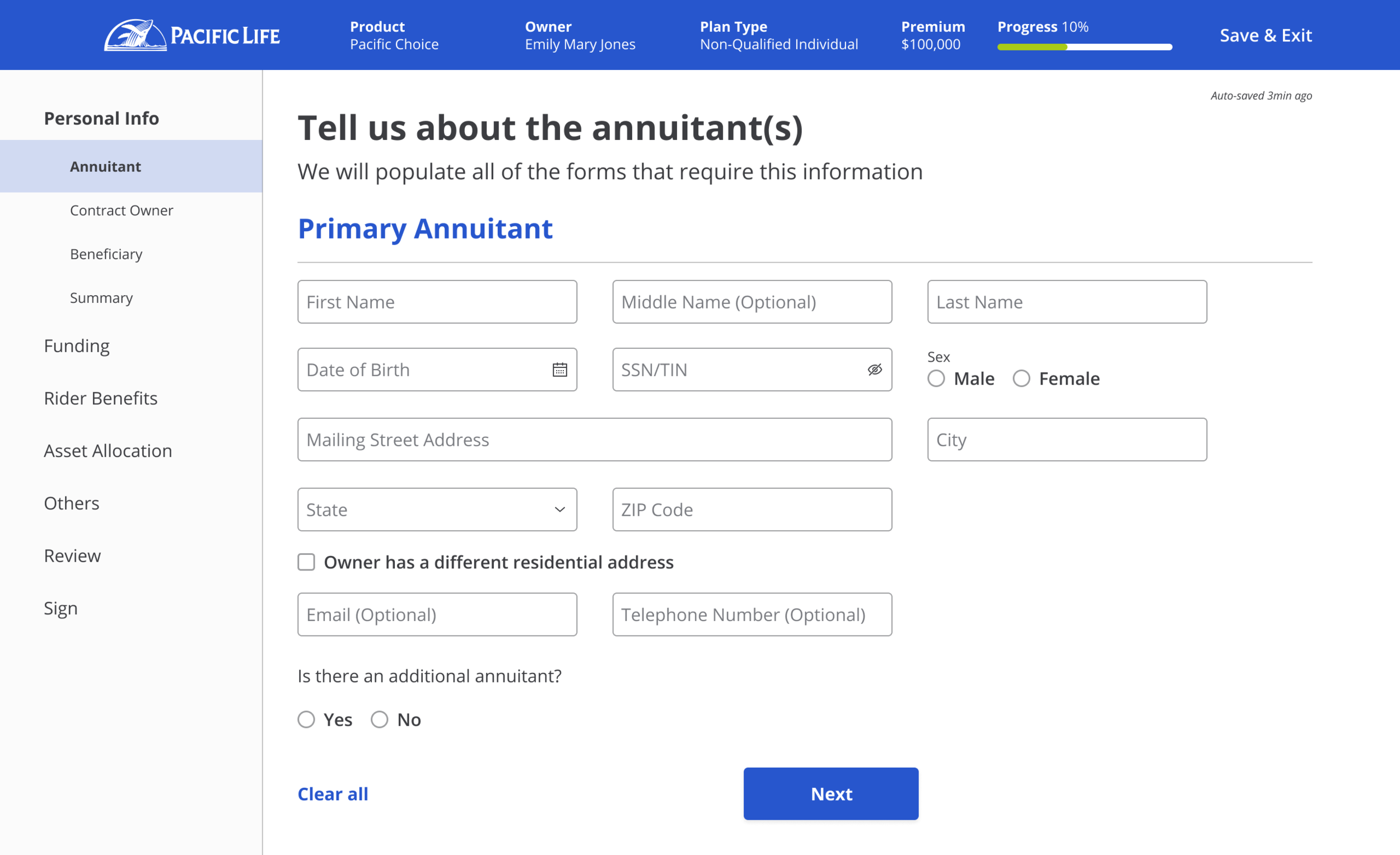Choose No for additional annuitant
This screenshot has height=855, width=1400.
coord(380,720)
